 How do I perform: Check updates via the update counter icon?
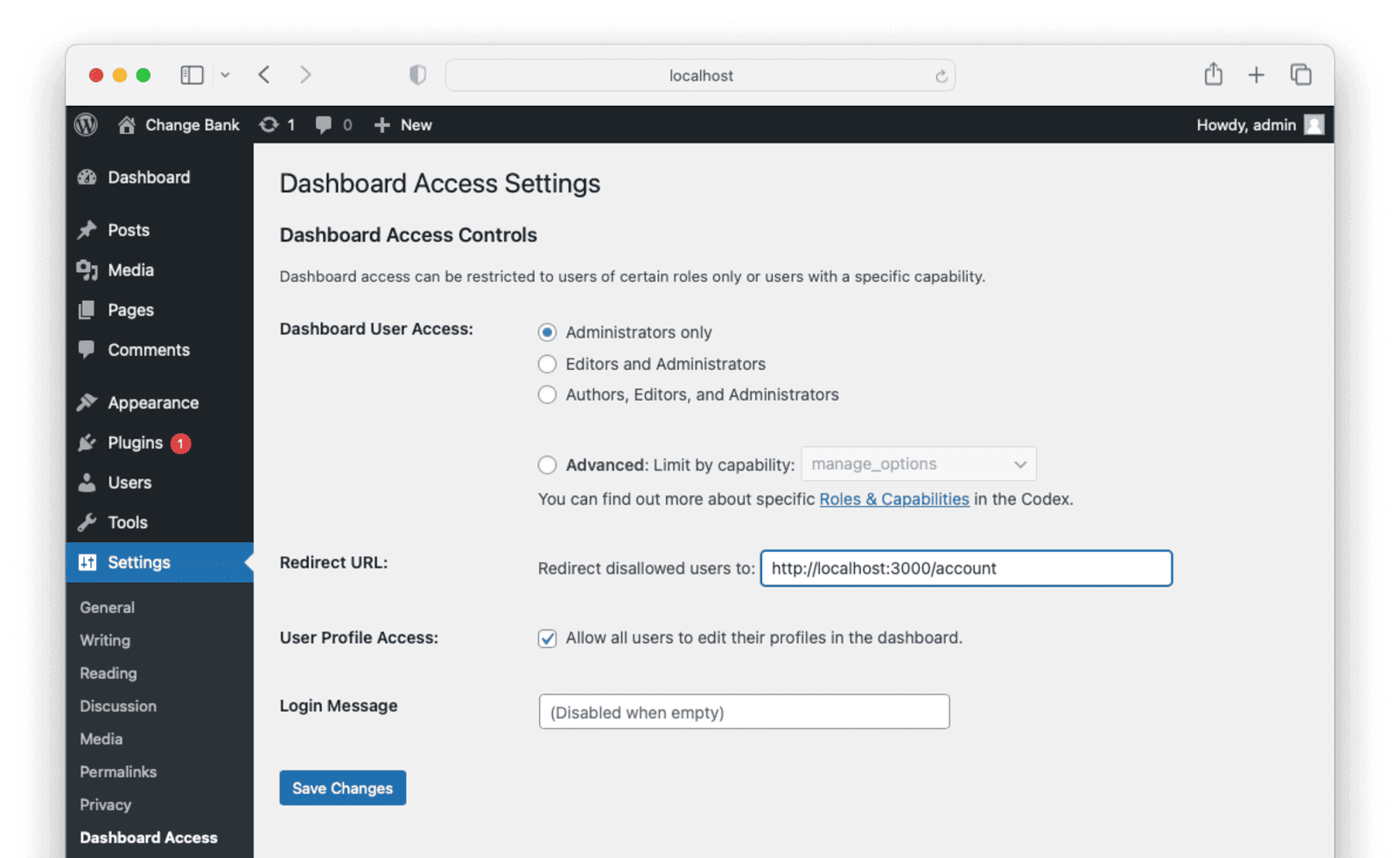pos(271,124)
